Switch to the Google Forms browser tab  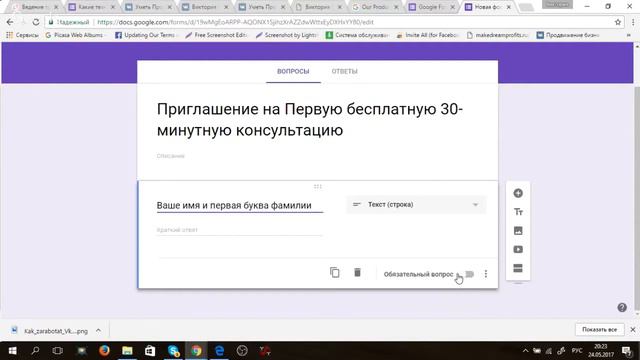(x=431, y=7)
